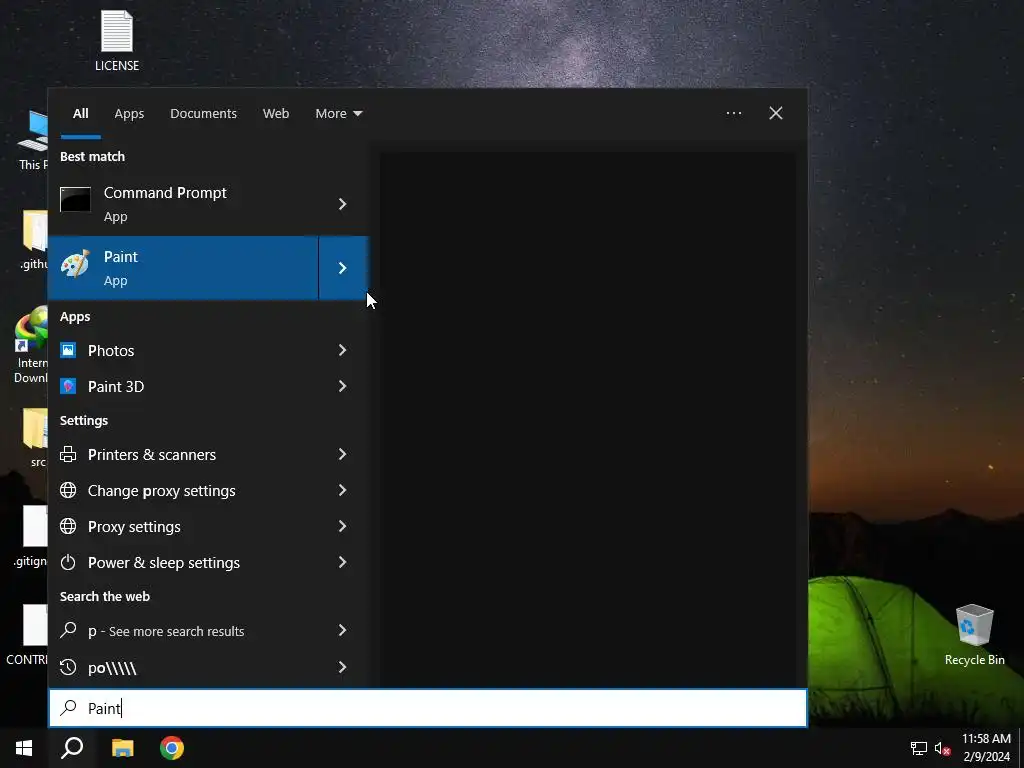Click the Show desktop strip after the clock
The width and height of the screenshot is (1024, 768).
click(1021, 748)
